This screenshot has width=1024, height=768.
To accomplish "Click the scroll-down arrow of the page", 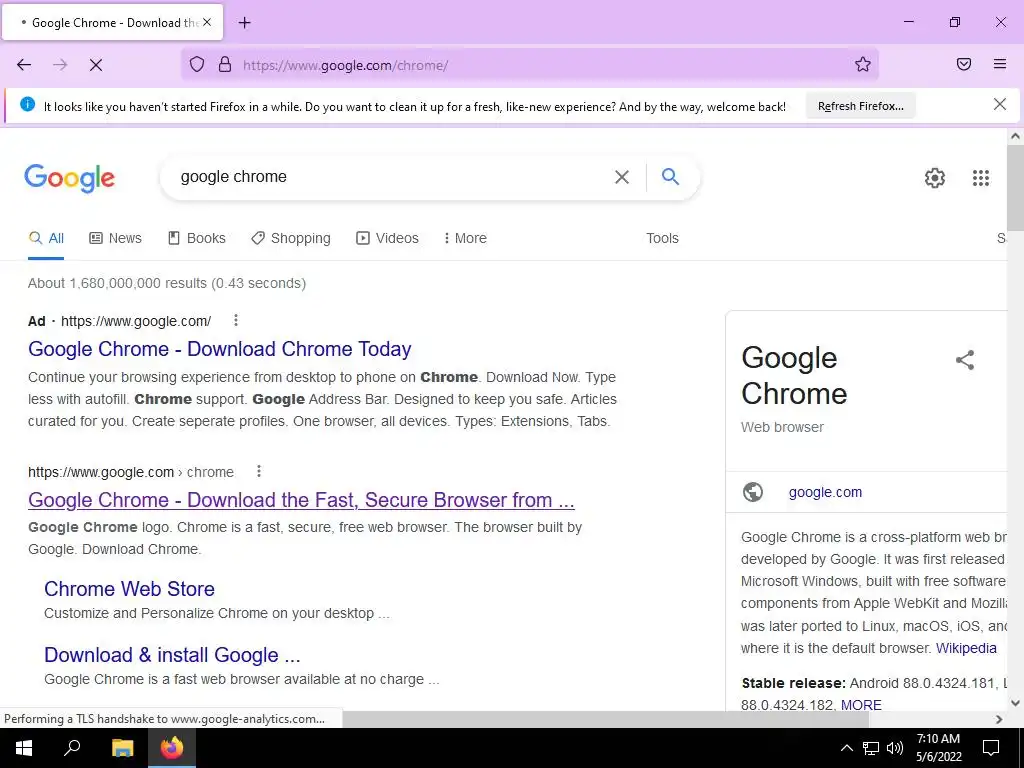I will tap(1015, 703).
